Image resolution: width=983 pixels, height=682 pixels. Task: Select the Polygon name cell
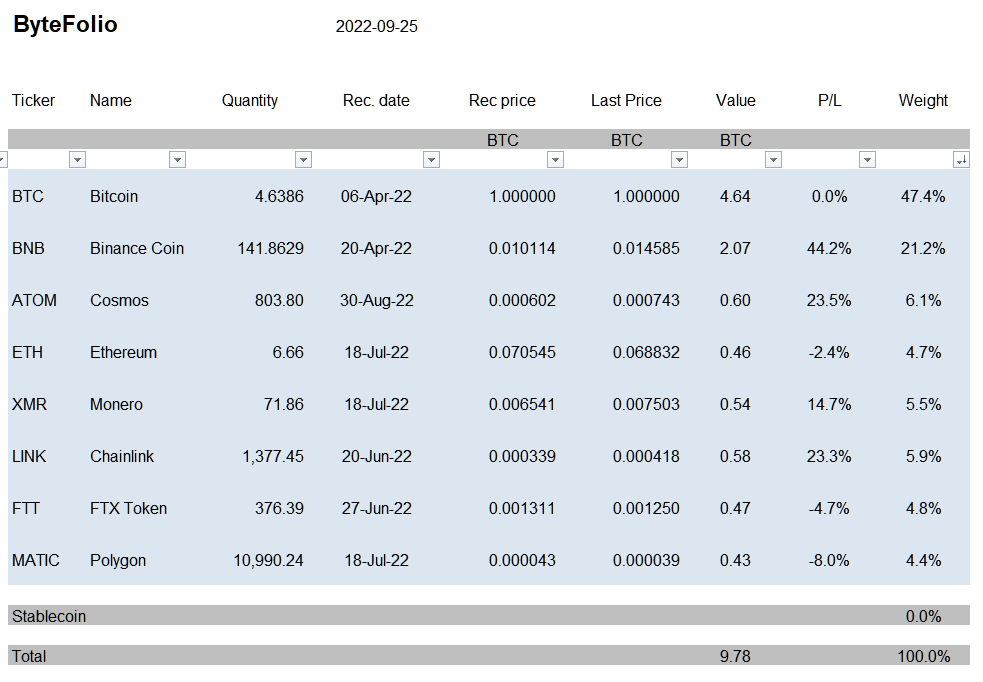(x=118, y=560)
